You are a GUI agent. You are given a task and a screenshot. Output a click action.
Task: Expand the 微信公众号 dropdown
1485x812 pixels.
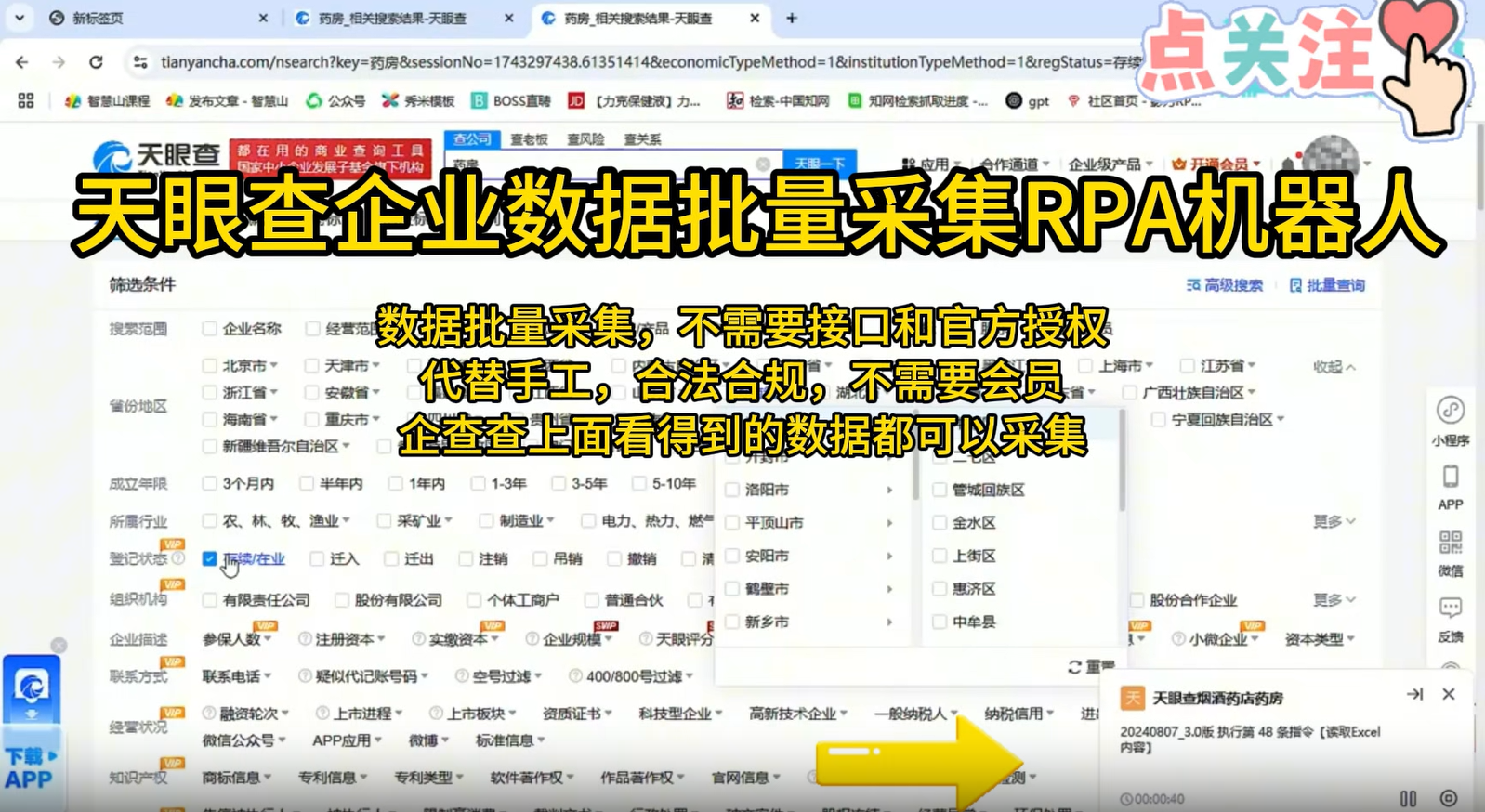pos(244,740)
